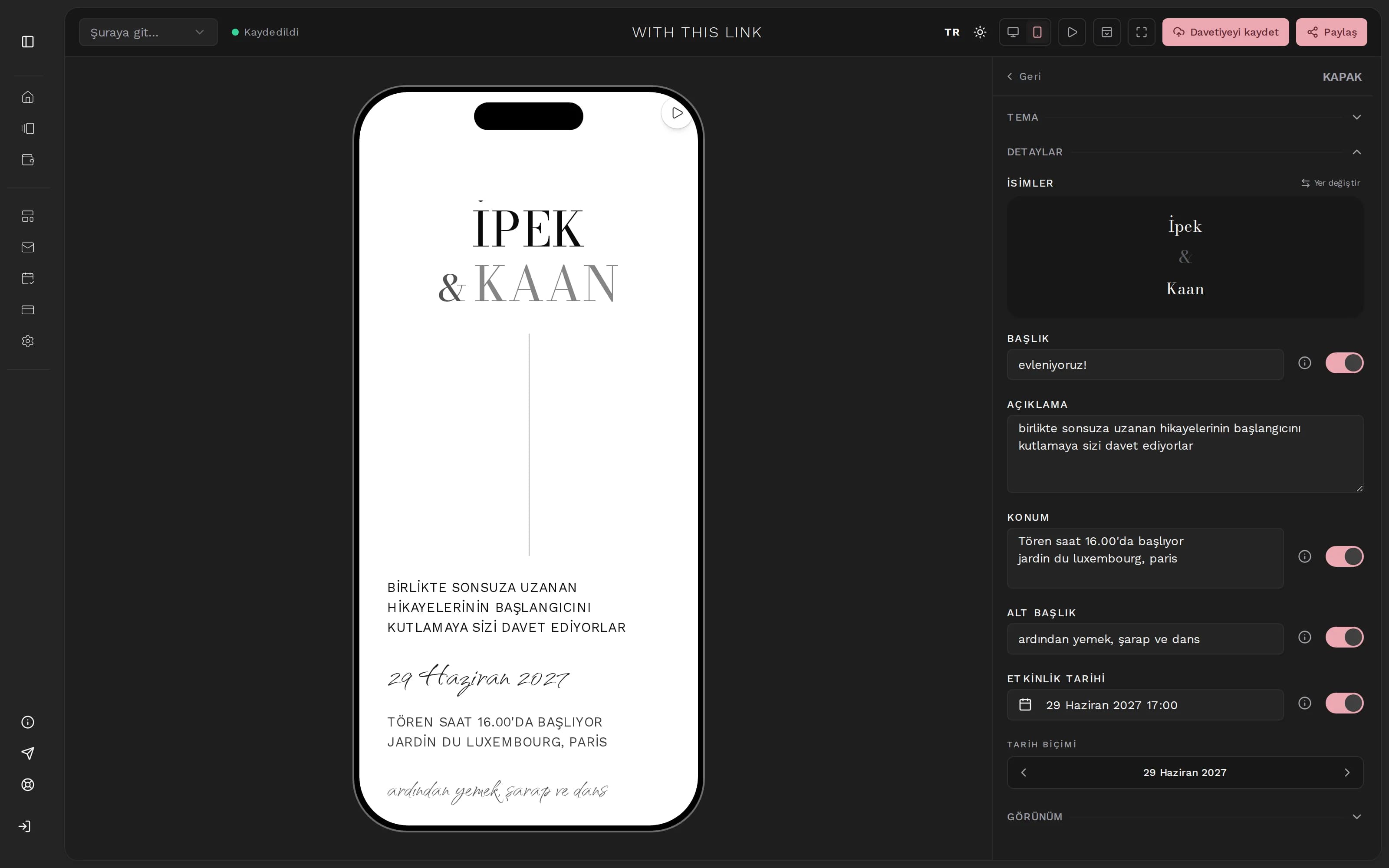Image resolution: width=1389 pixels, height=868 pixels.
Task: Click the Açıklama text area
Action: point(1185,454)
